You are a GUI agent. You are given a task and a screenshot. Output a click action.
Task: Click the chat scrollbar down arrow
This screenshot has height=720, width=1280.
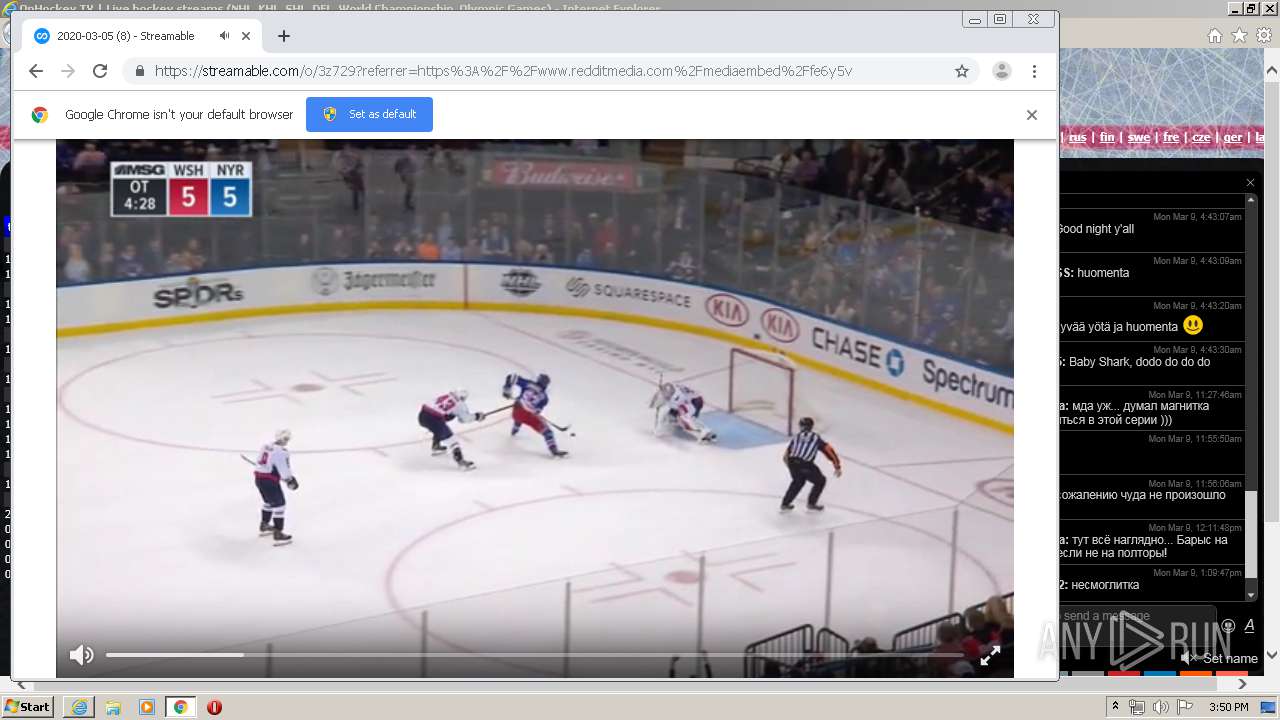(1251, 594)
